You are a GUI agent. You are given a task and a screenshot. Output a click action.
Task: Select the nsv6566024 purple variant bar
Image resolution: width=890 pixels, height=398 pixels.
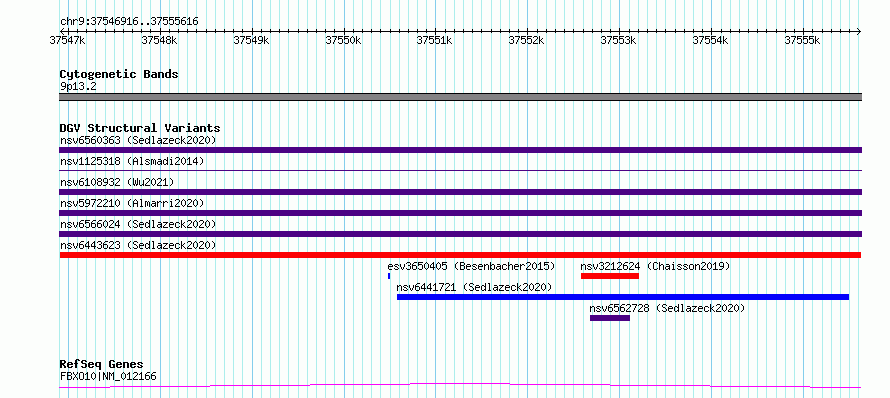pyautogui.click(x=460, y=234)
